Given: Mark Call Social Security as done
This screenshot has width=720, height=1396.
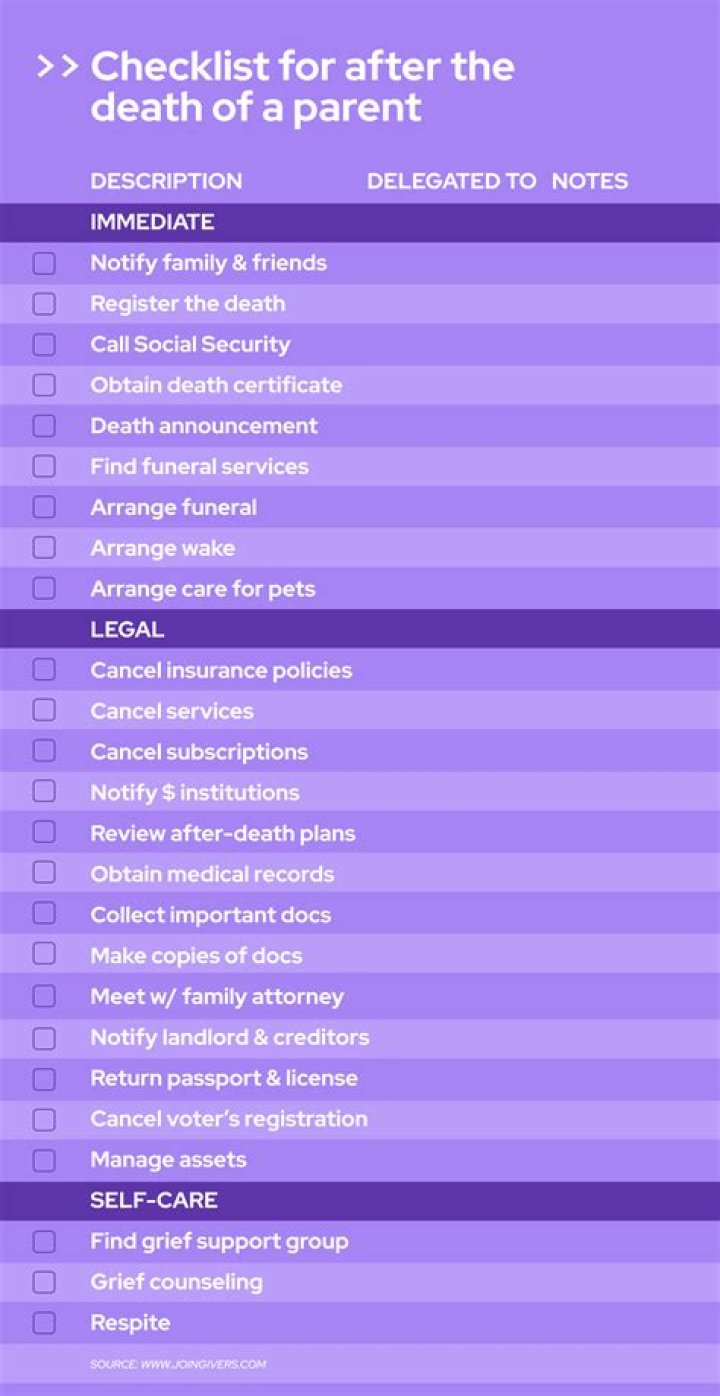Looking at the screenshot, I should [44, 345].
